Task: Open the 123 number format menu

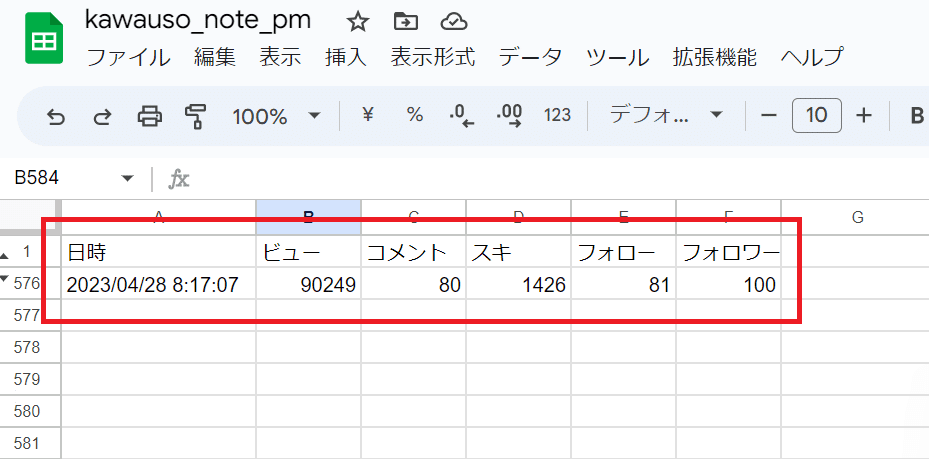Action: pyautogui.click(x=557, y=115)
